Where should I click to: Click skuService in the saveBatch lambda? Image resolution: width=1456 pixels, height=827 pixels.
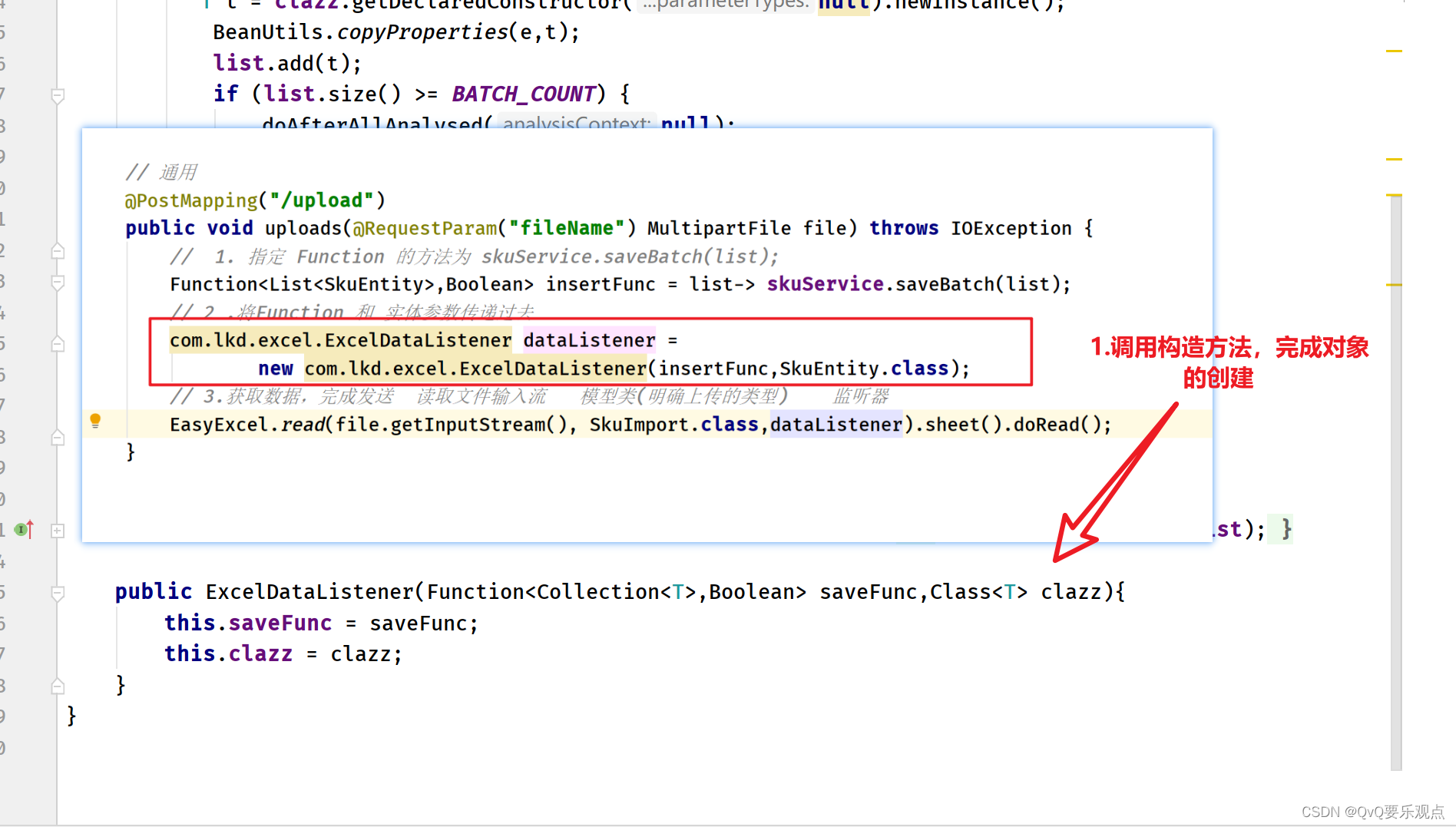[825, 284]
